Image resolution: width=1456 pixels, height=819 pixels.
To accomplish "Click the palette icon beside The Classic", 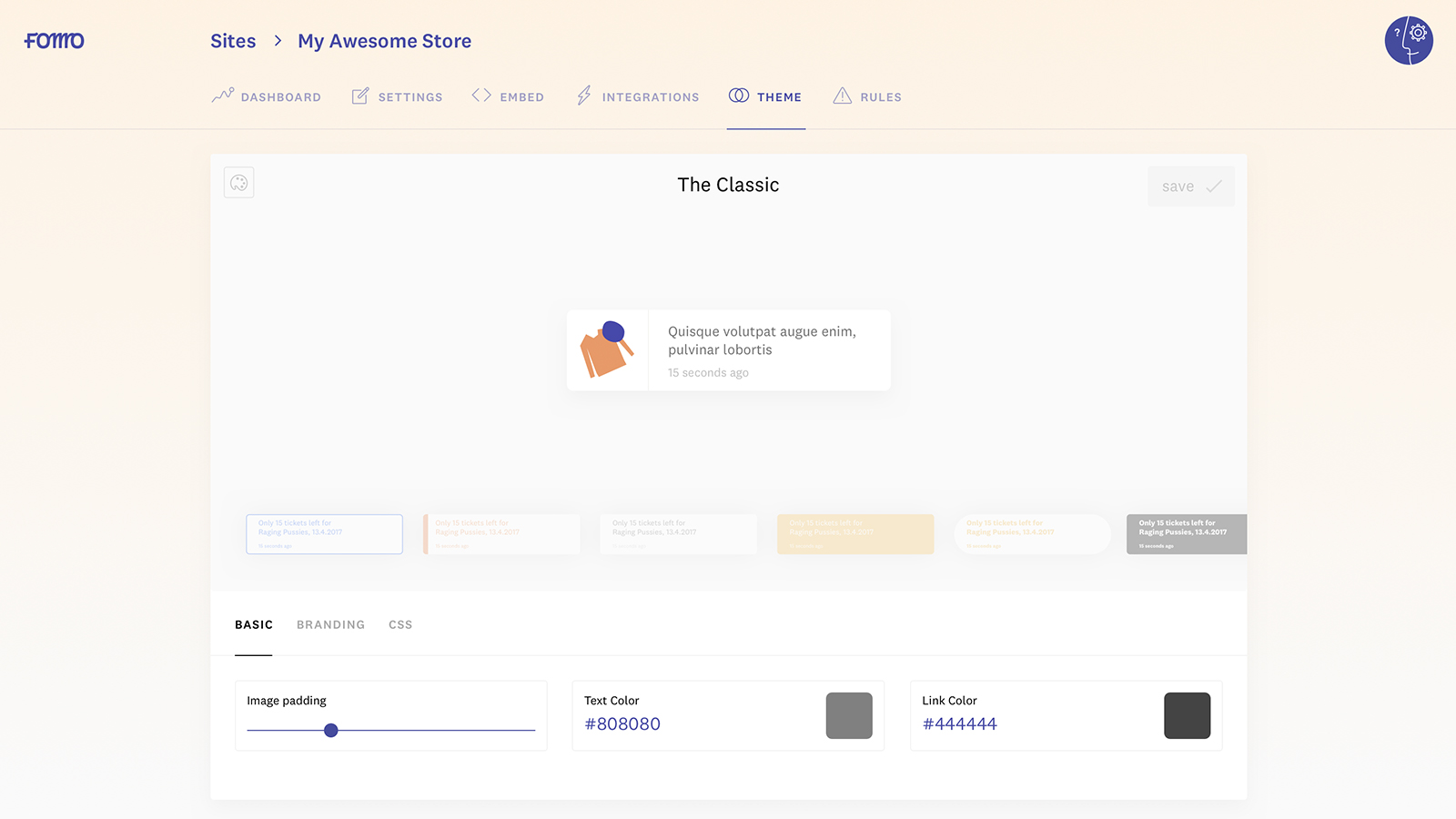I will (239, 183).
